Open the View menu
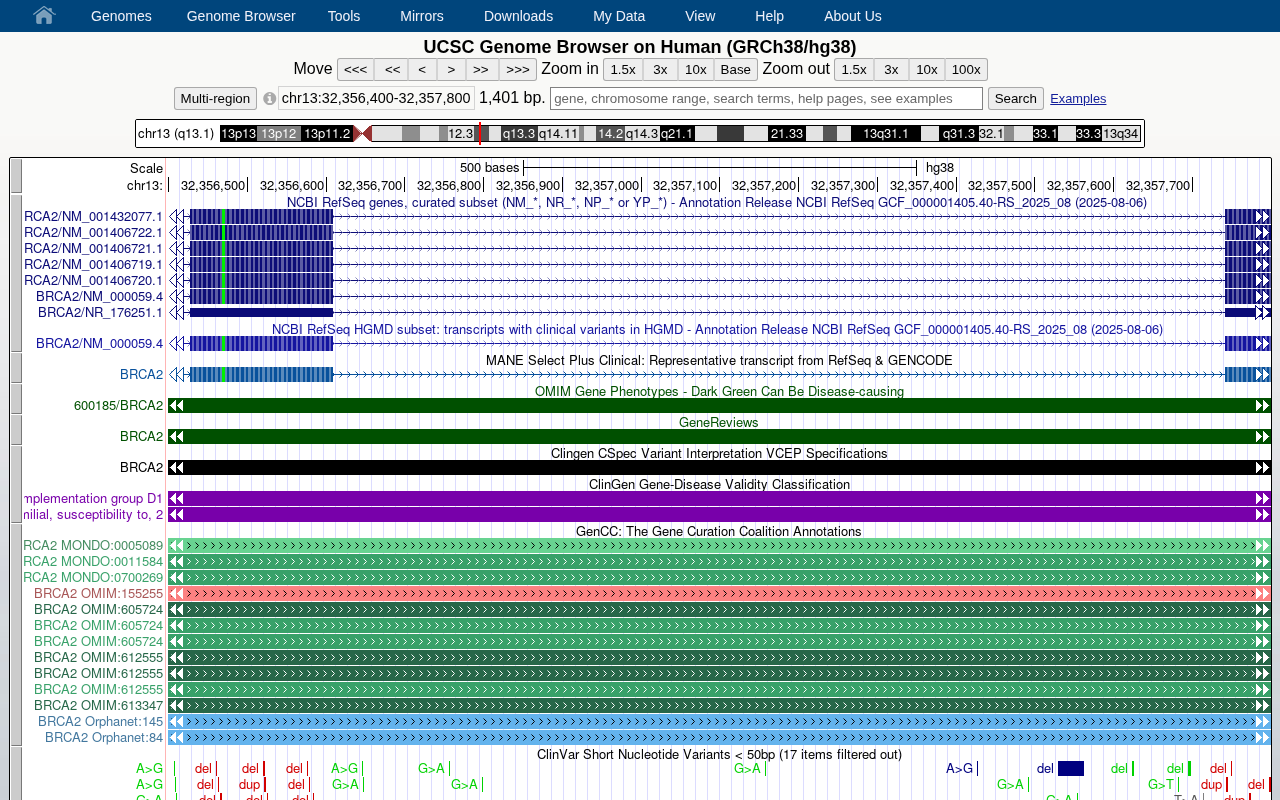Viewport: 1280px width, 800px height. 700,16
